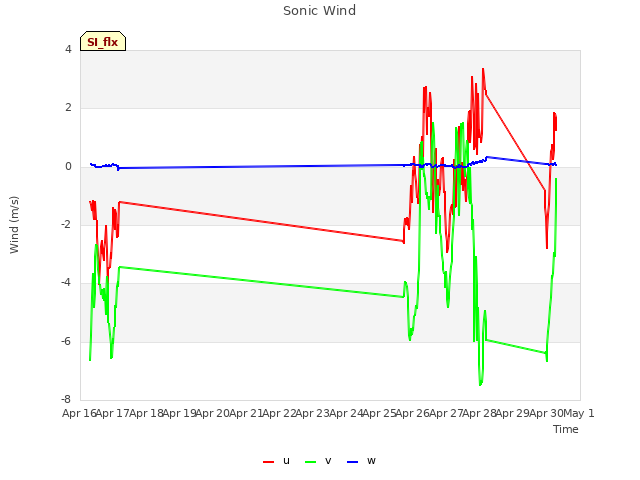The width and height of the screenshot is (640, 480).
Task: Click the y-axis value 2
Action: [x=68, y=108]
